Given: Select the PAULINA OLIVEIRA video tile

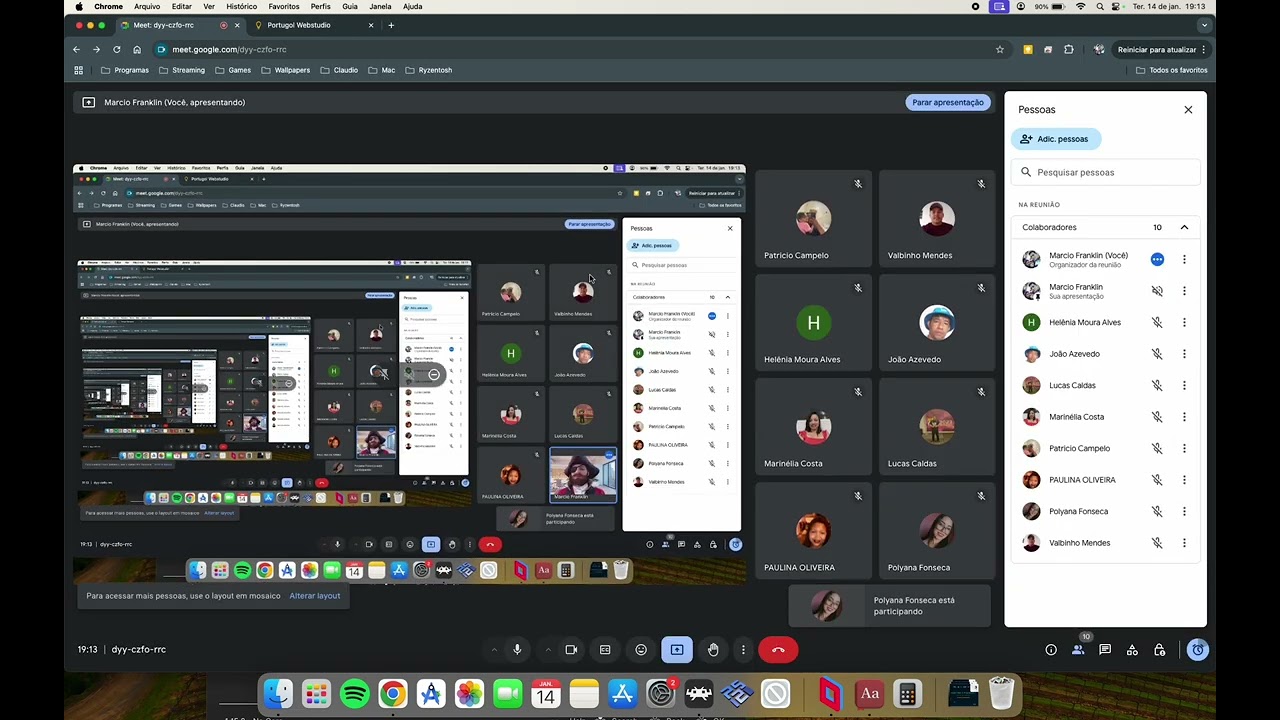Looking at the screenshot, I should click(812, 533).
